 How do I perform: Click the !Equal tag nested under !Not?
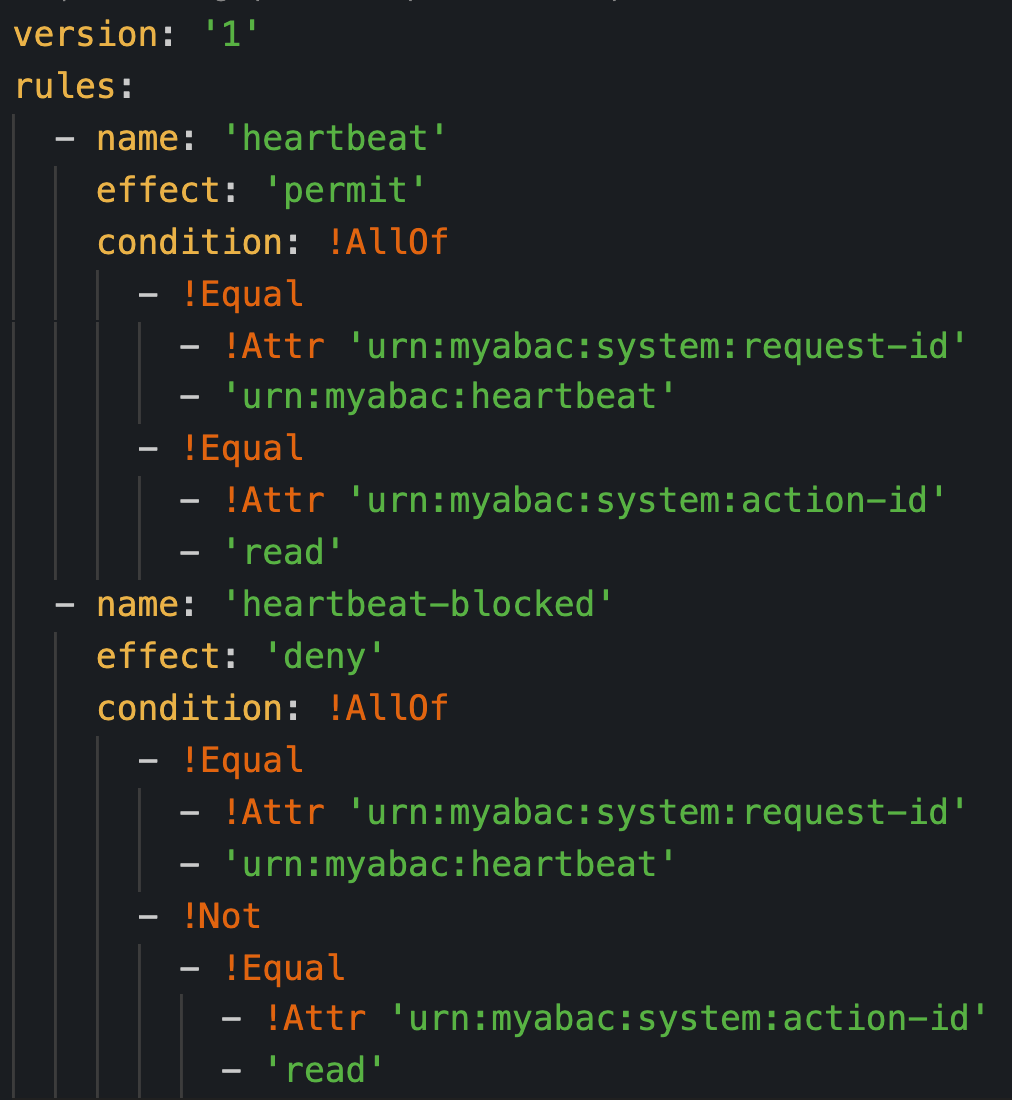pyautogui.click(x=283, y=968)
